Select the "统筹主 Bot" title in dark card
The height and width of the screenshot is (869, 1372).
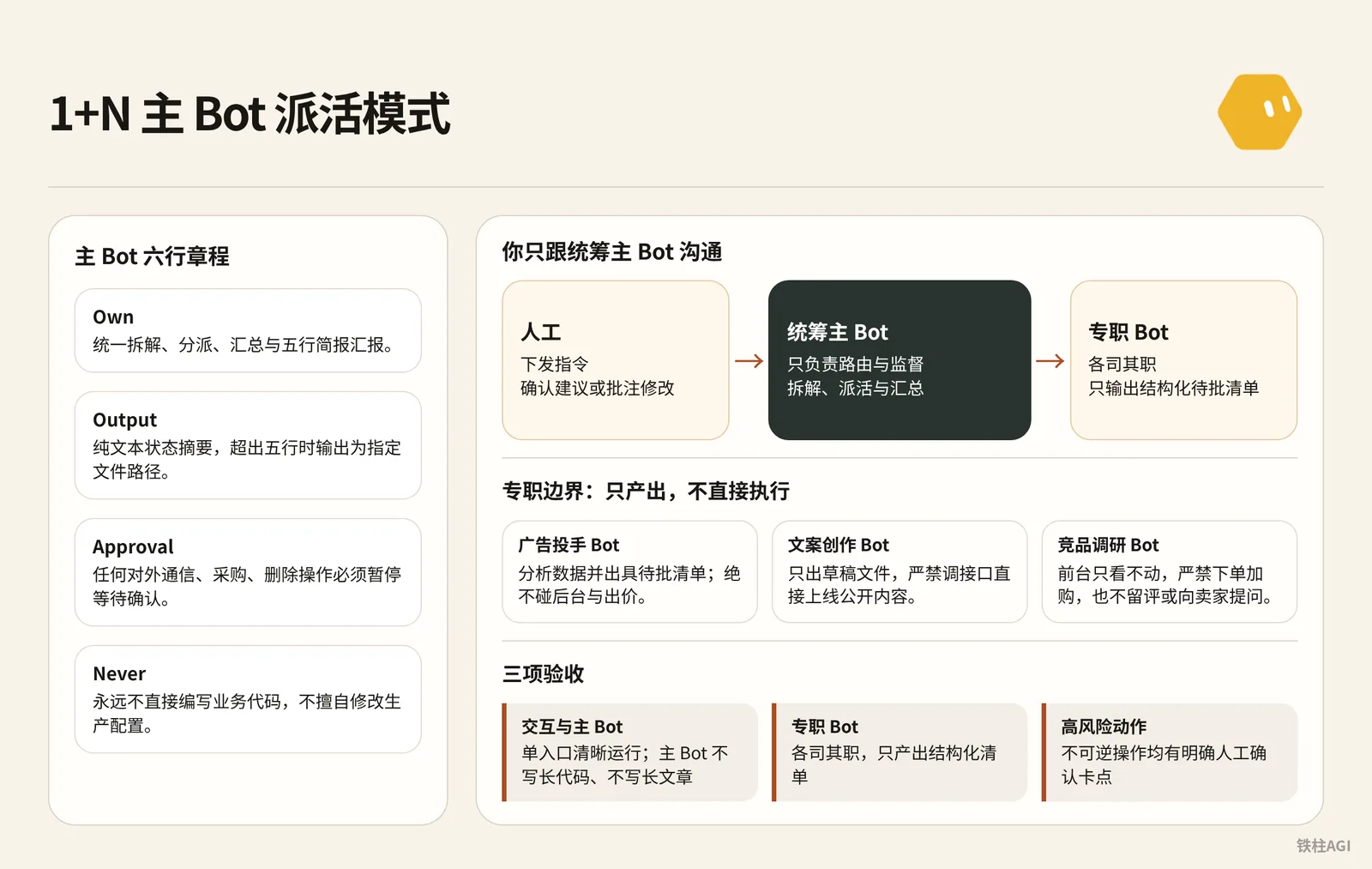coord(838,332)
